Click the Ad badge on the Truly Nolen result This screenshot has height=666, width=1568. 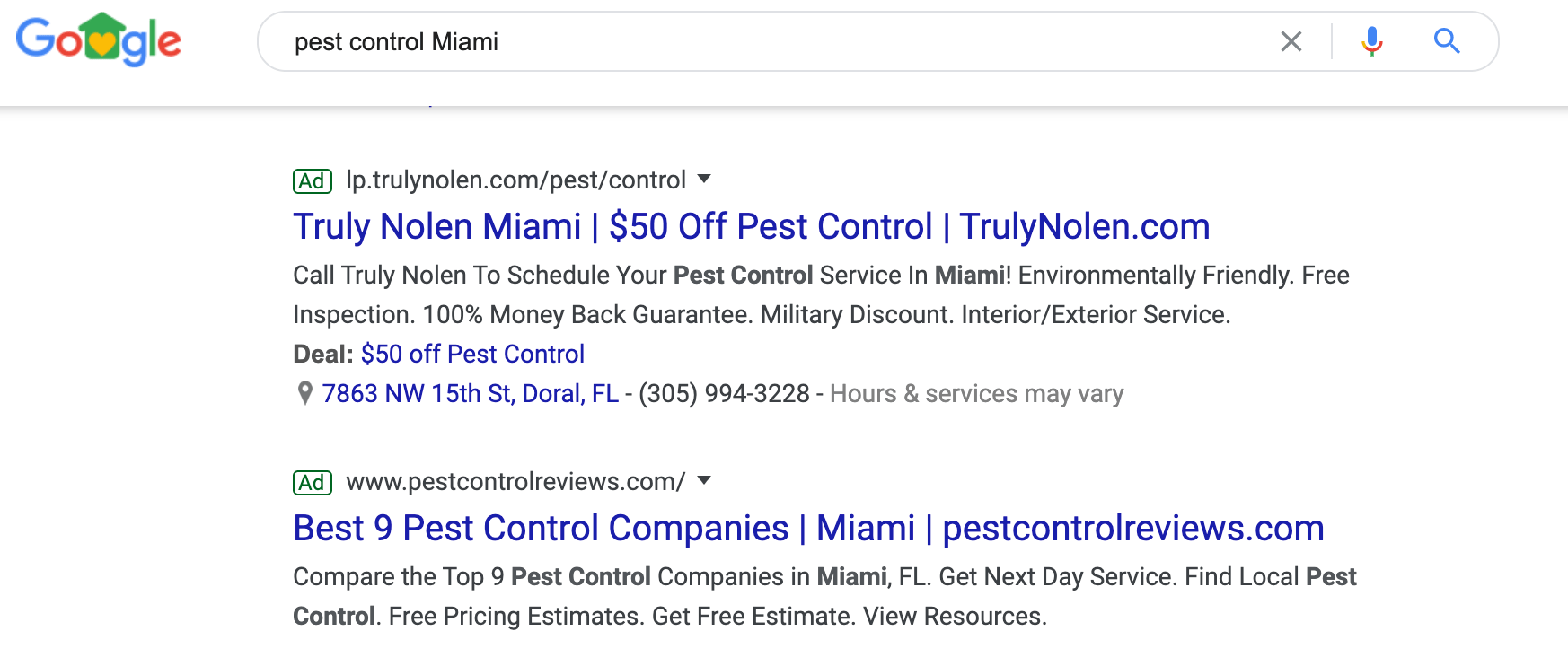coord(313,181)
